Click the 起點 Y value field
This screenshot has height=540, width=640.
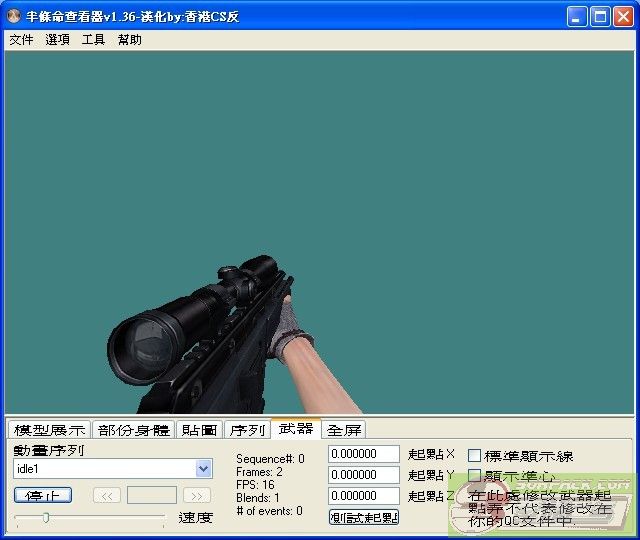[363, 475]
